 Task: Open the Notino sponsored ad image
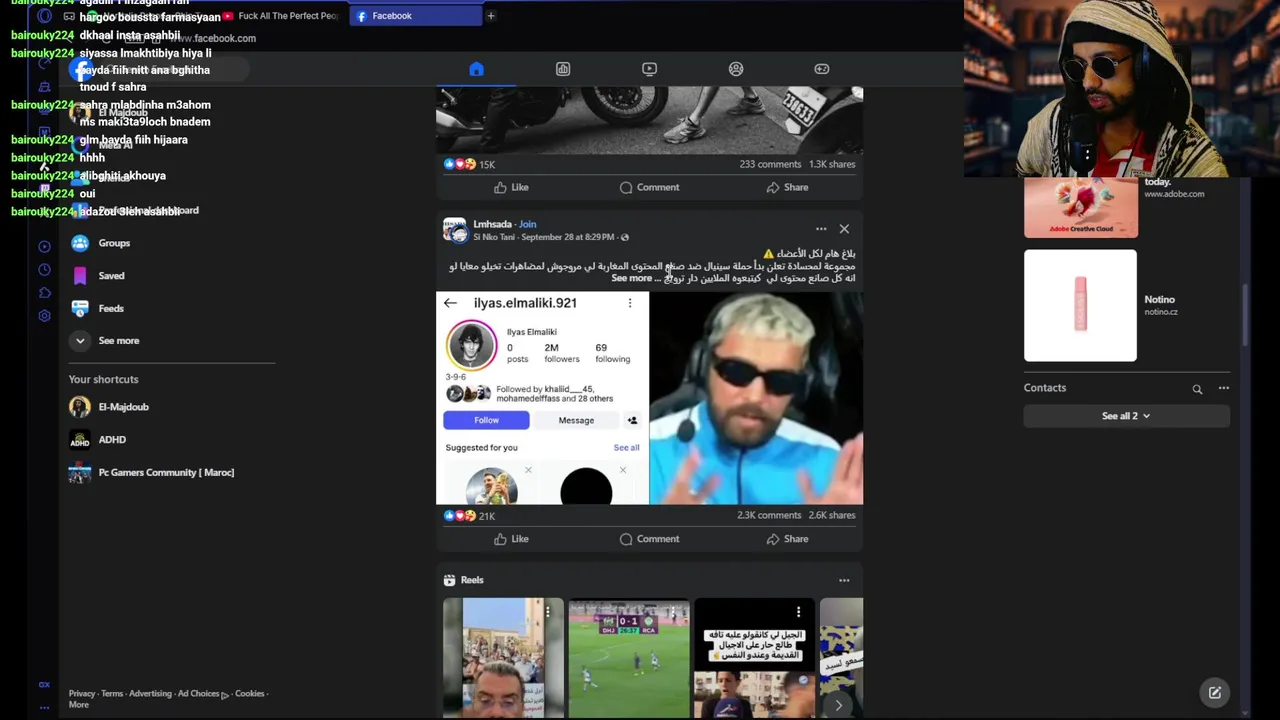pos(1080,305)
